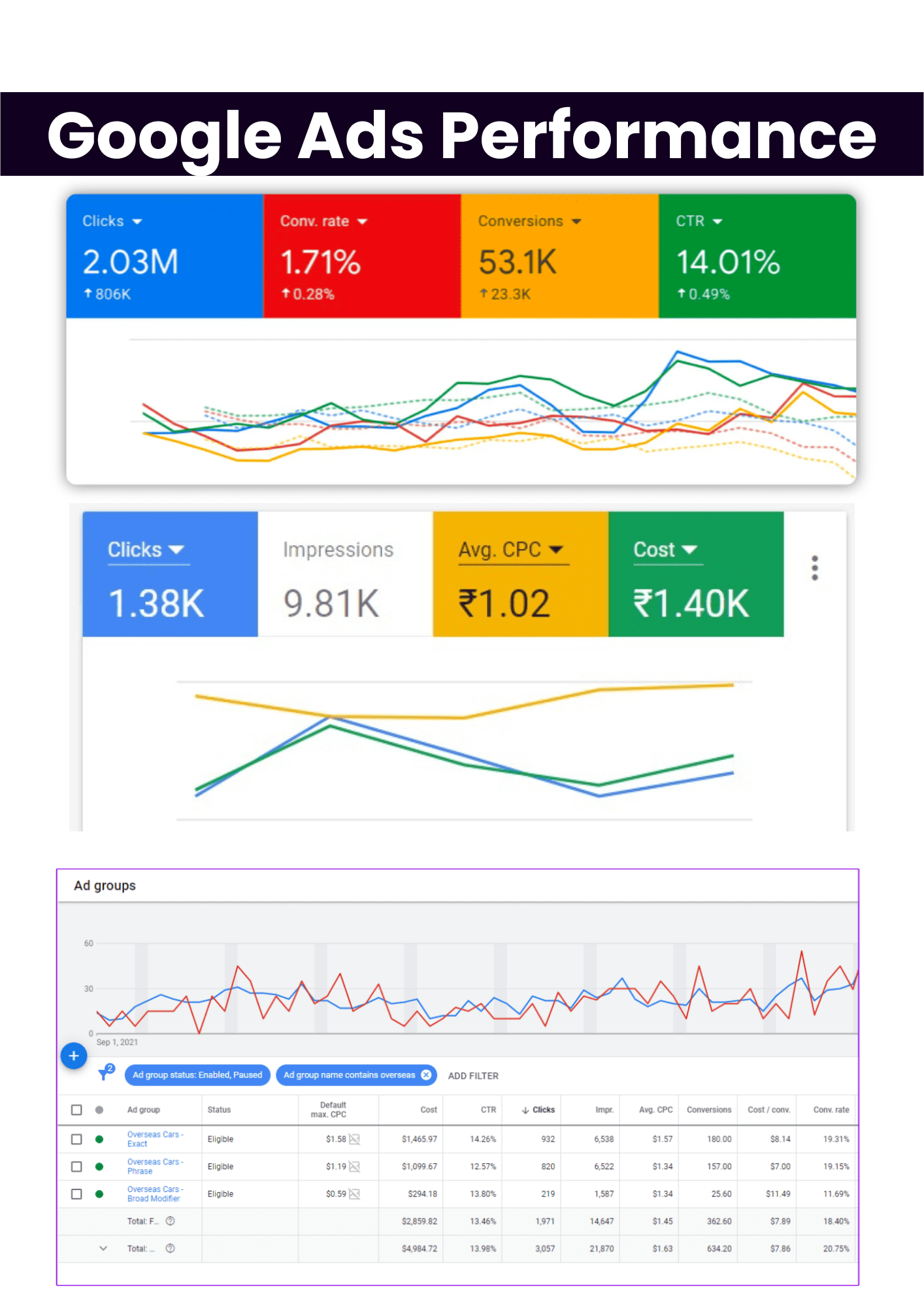Click the up arrow beside 0.49% CTR change
This screenshot has width=924, height=1307.
(x=682, y=293)
